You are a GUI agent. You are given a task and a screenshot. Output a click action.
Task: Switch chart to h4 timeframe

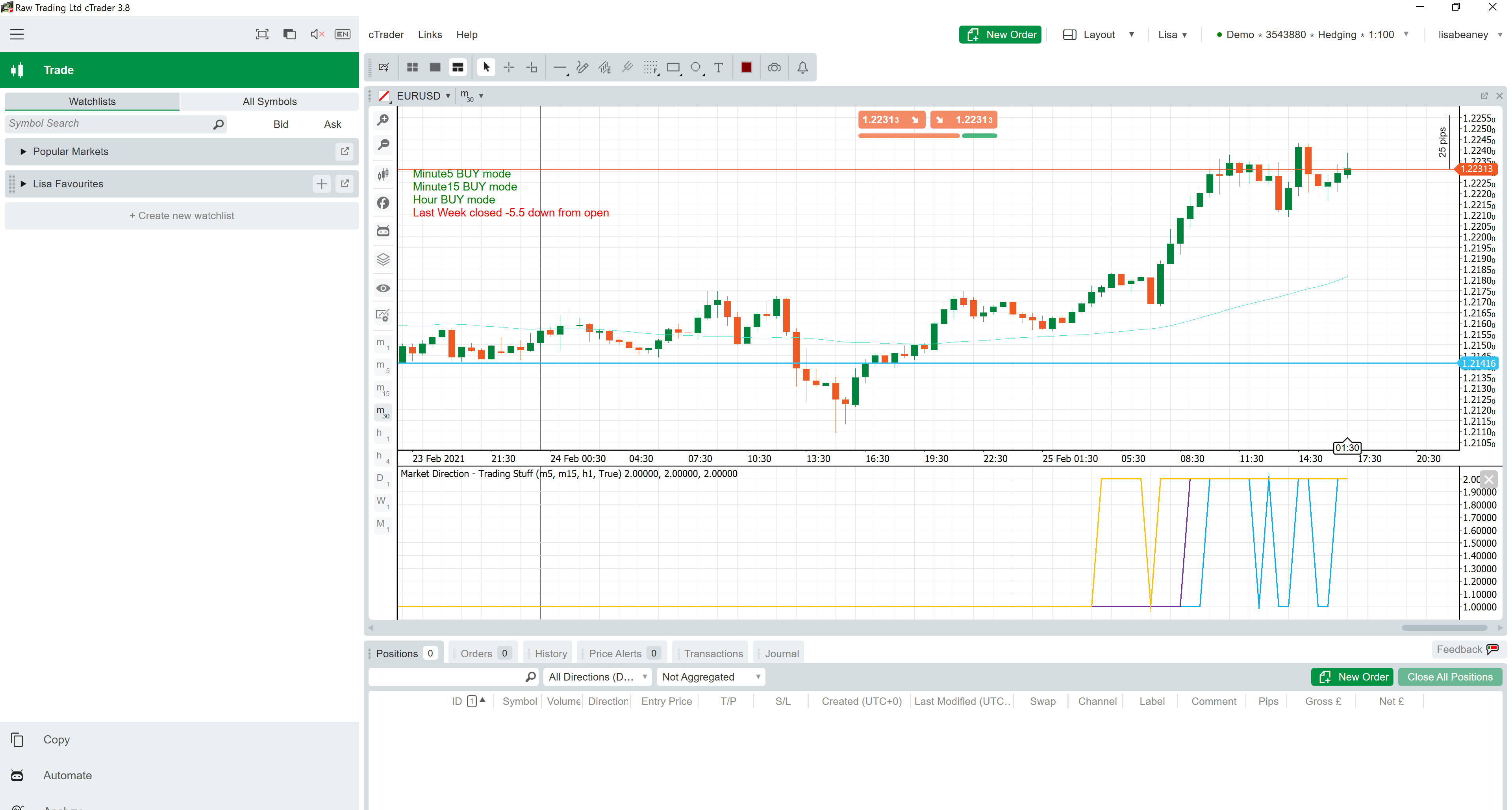pyautogui.click(x=383, y=457)
